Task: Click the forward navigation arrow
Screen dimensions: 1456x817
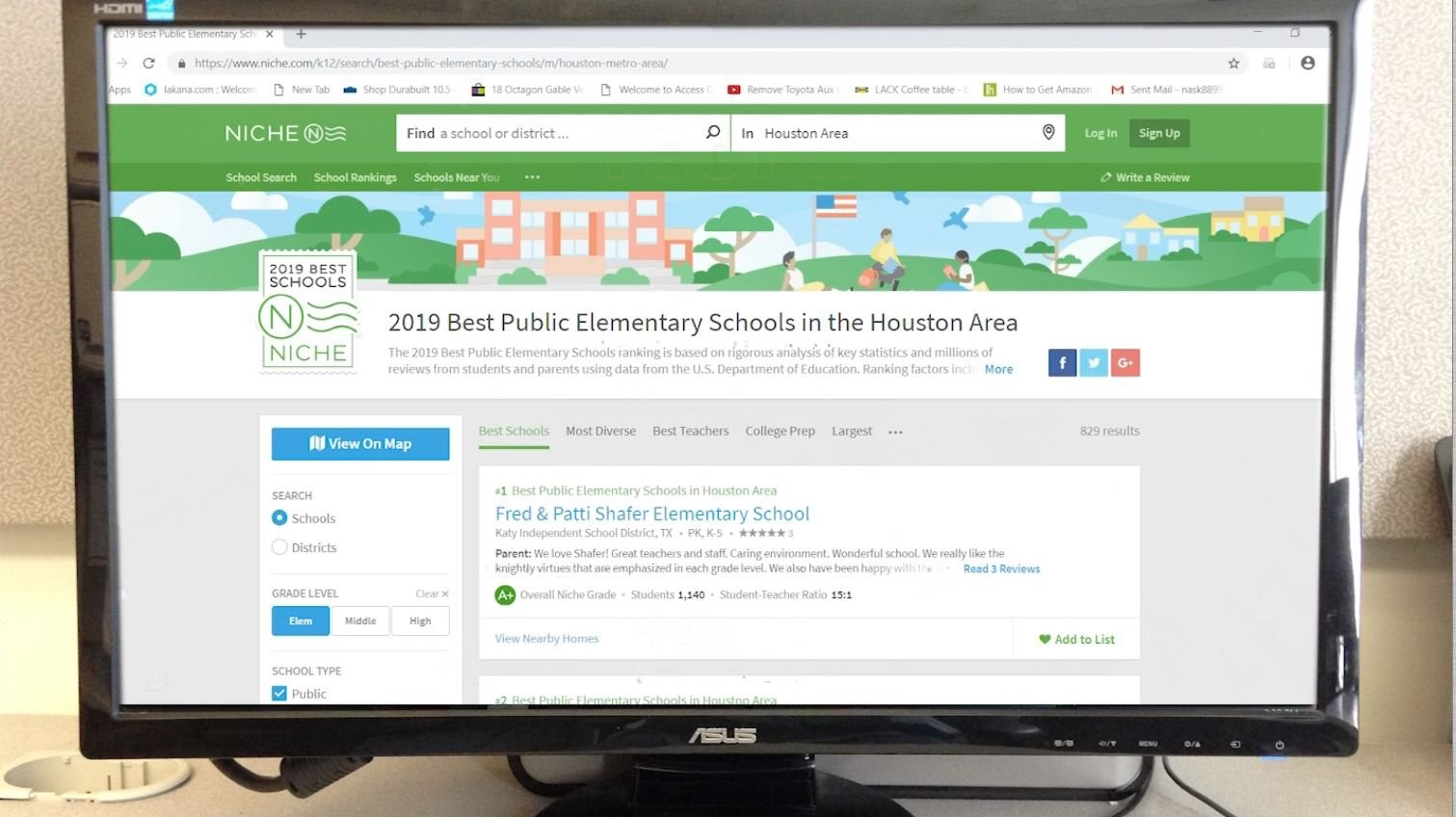Action: tap(121, 64)
